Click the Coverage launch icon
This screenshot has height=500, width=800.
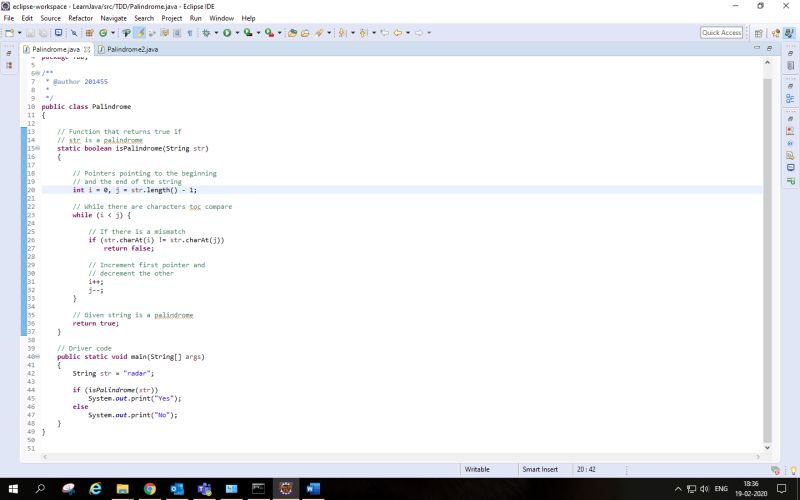pos(248,33)
